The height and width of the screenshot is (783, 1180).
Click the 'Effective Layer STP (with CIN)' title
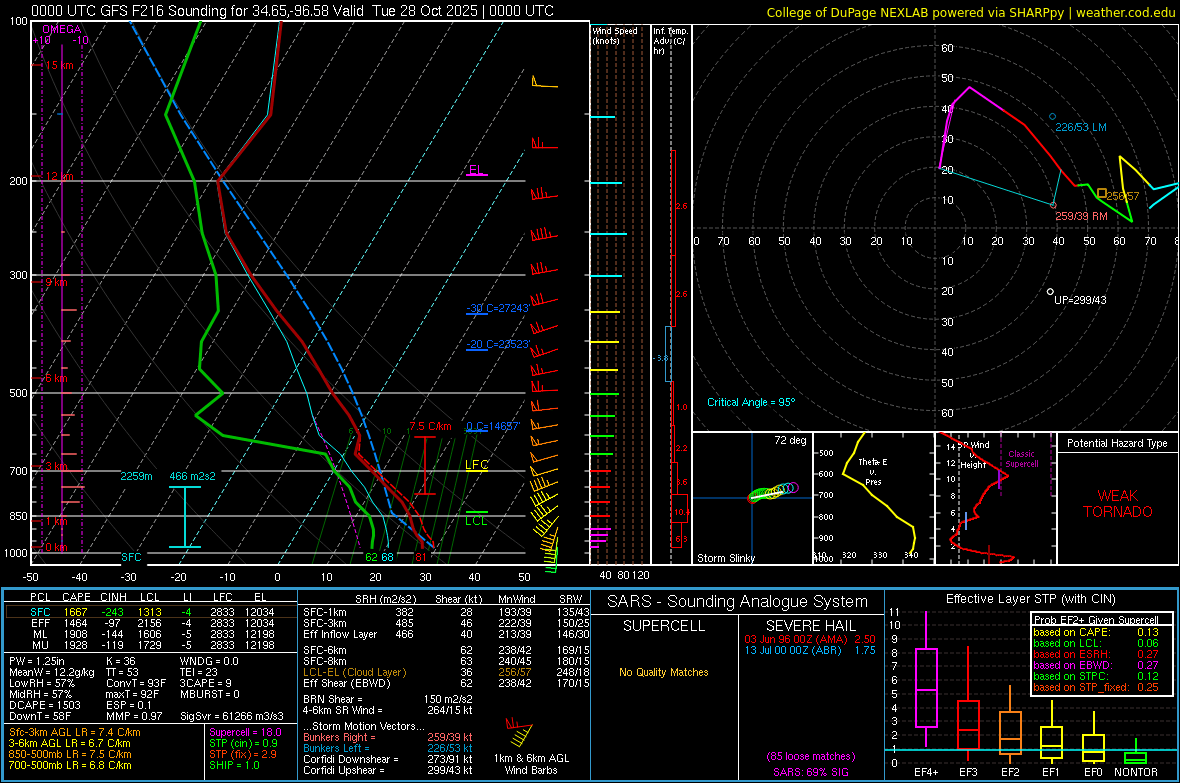pyautogui.click(x=1030, y=599)
